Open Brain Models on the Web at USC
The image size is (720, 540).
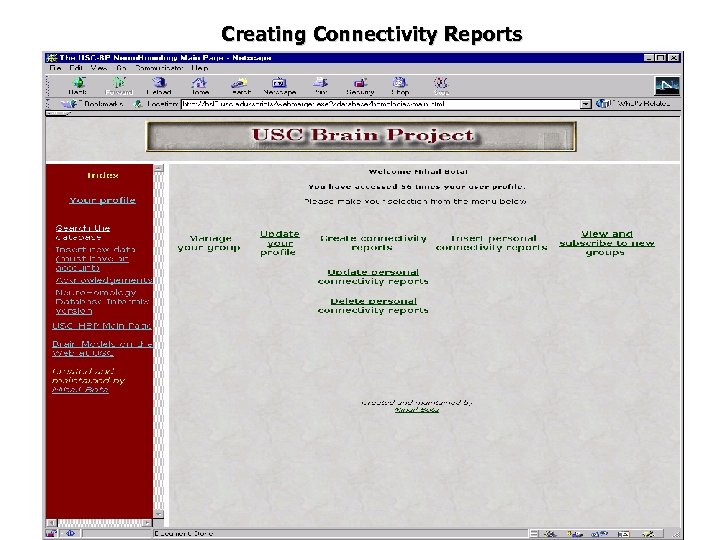[x=102, y=349]
